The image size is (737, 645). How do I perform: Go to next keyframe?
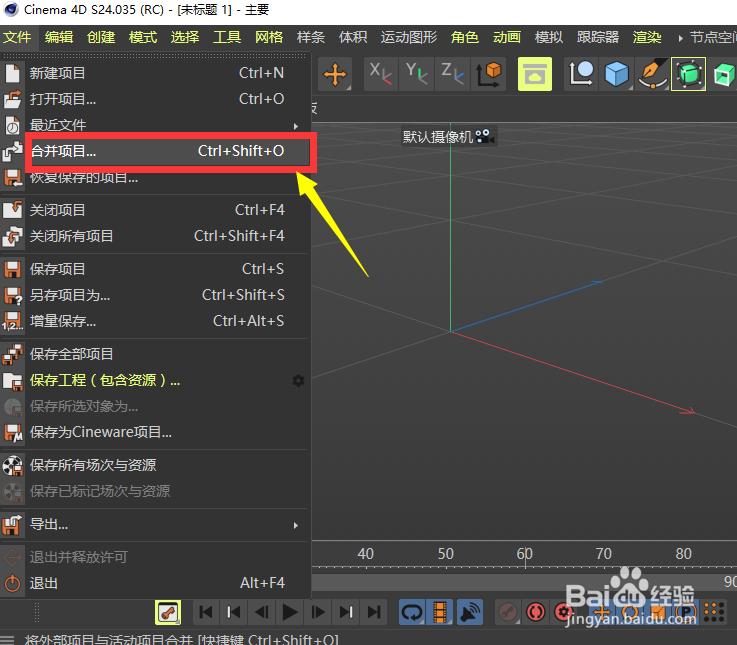pyautogui.click(x=346, y=612)
